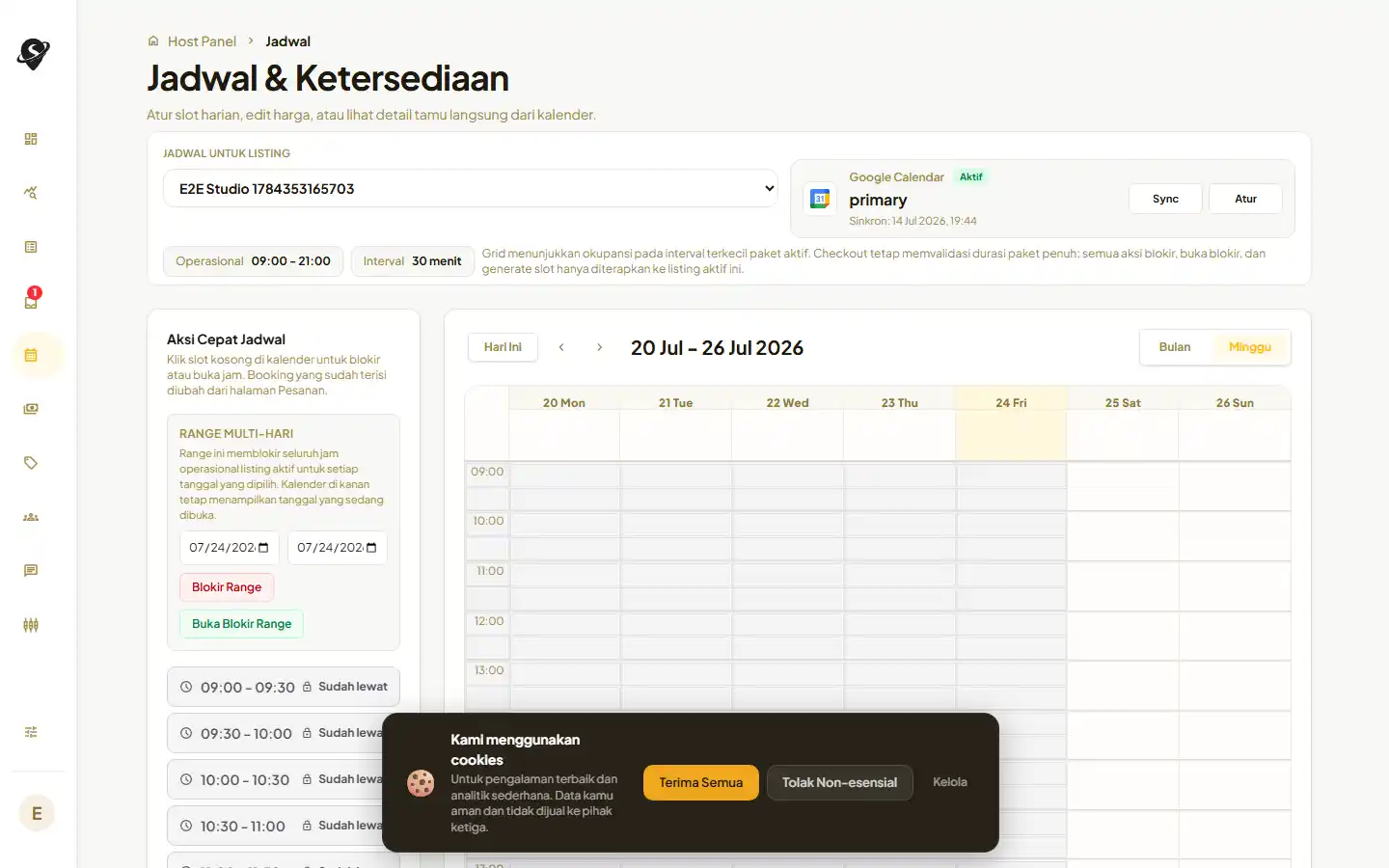Screen dimensions: 1389x868
Task: Click the 23 Thu column header
Action: tap(899, 402)
